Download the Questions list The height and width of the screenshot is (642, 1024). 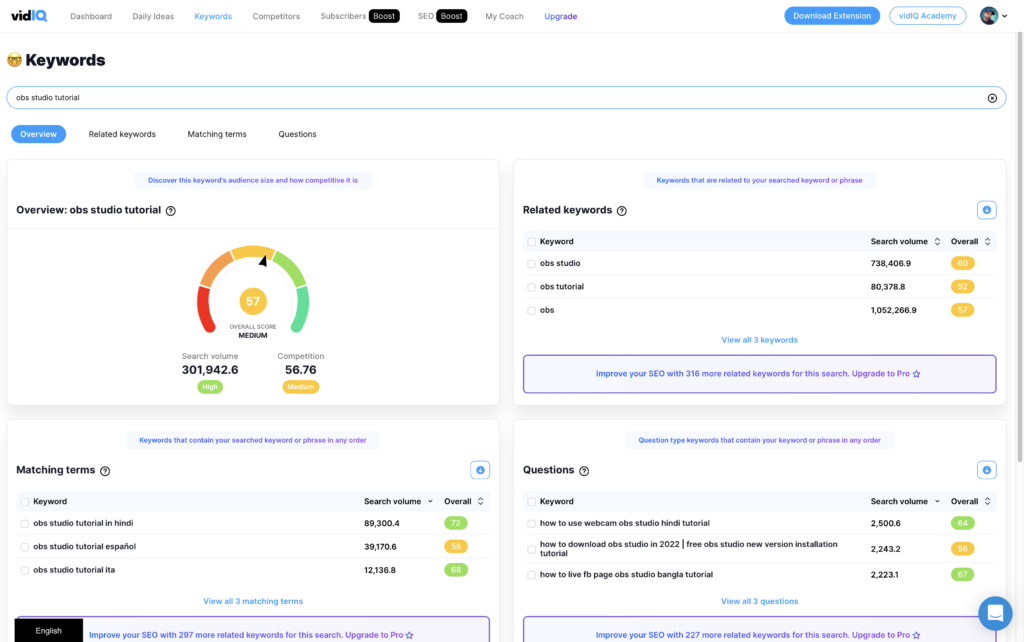point(987,470)
